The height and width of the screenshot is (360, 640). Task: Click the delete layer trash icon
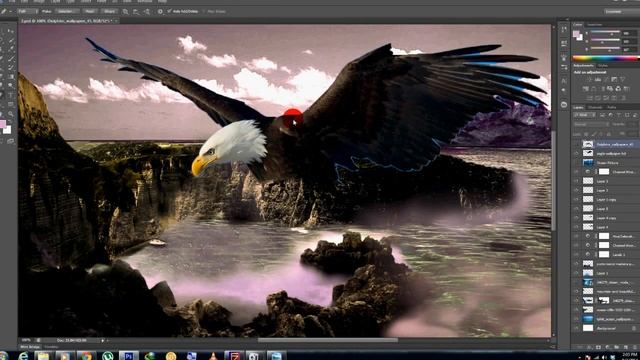[x=634, y=347]
